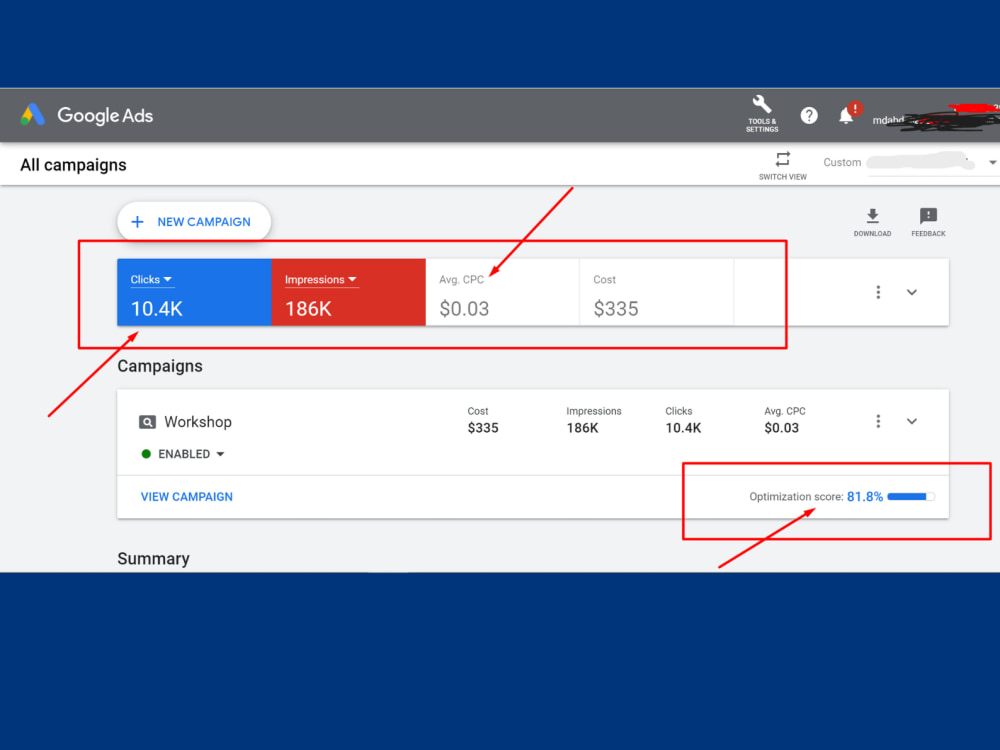
Task: Click the Workshop row Clicks 10.4K value
Action: pos(683,428)
